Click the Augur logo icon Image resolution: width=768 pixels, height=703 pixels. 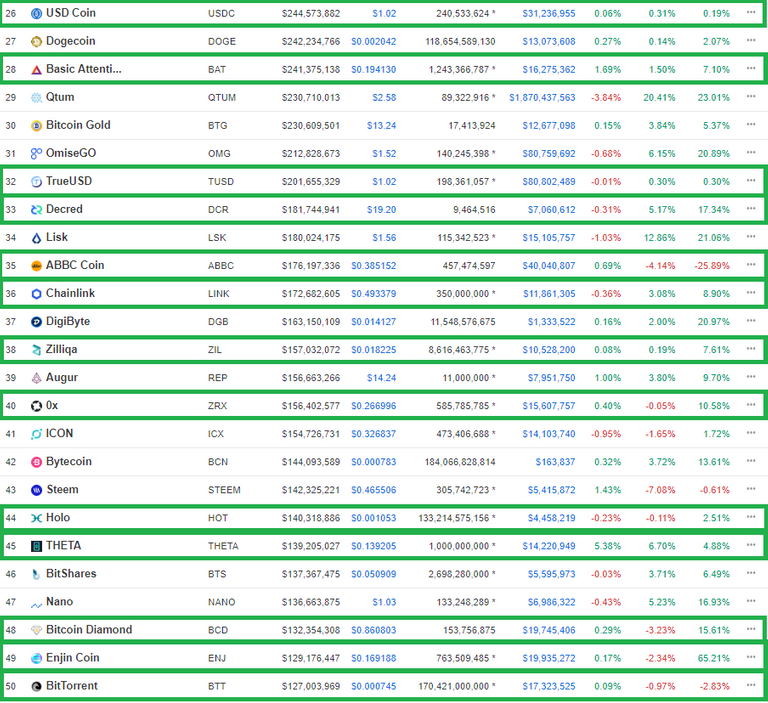click(36, 378)
